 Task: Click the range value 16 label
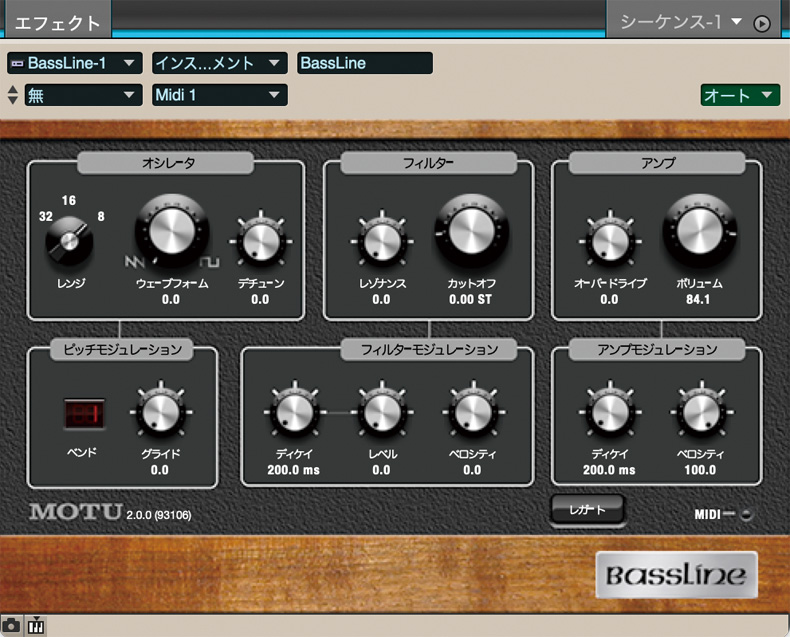tap(69, 200)
